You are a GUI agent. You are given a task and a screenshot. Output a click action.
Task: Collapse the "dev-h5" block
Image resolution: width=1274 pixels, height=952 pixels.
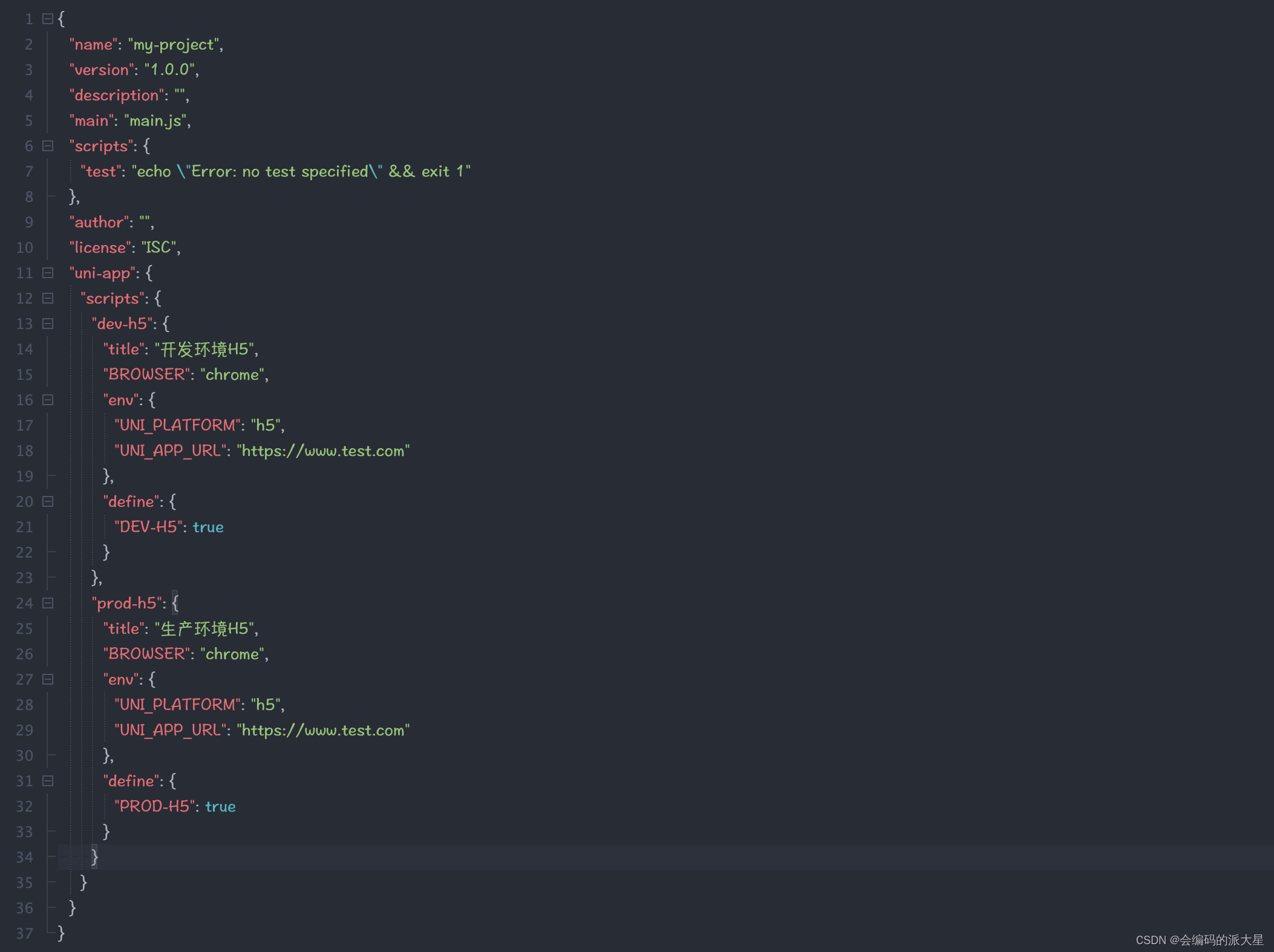pos(47,324)
